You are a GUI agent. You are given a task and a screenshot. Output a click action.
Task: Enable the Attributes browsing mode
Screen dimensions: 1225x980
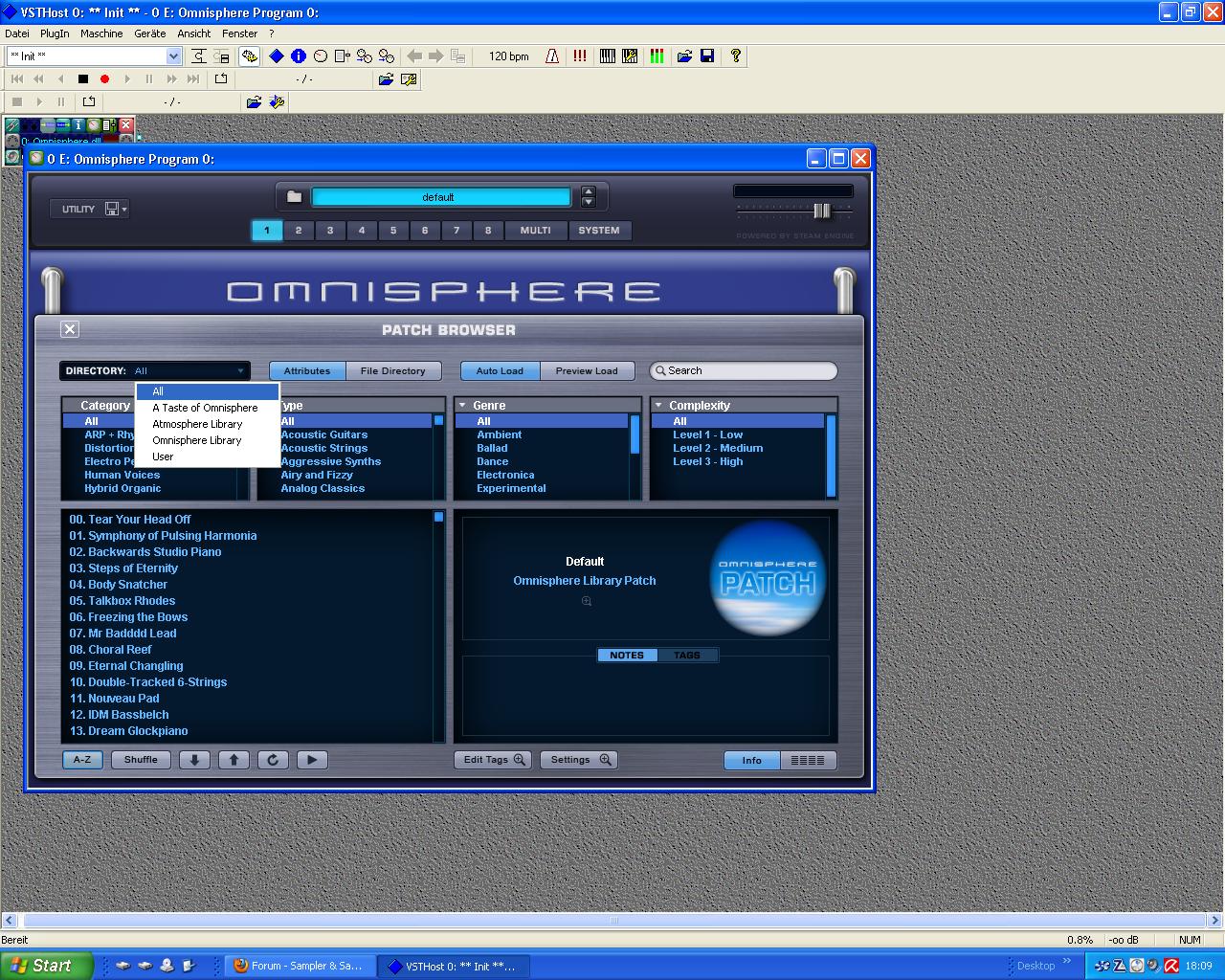point(307,371)
